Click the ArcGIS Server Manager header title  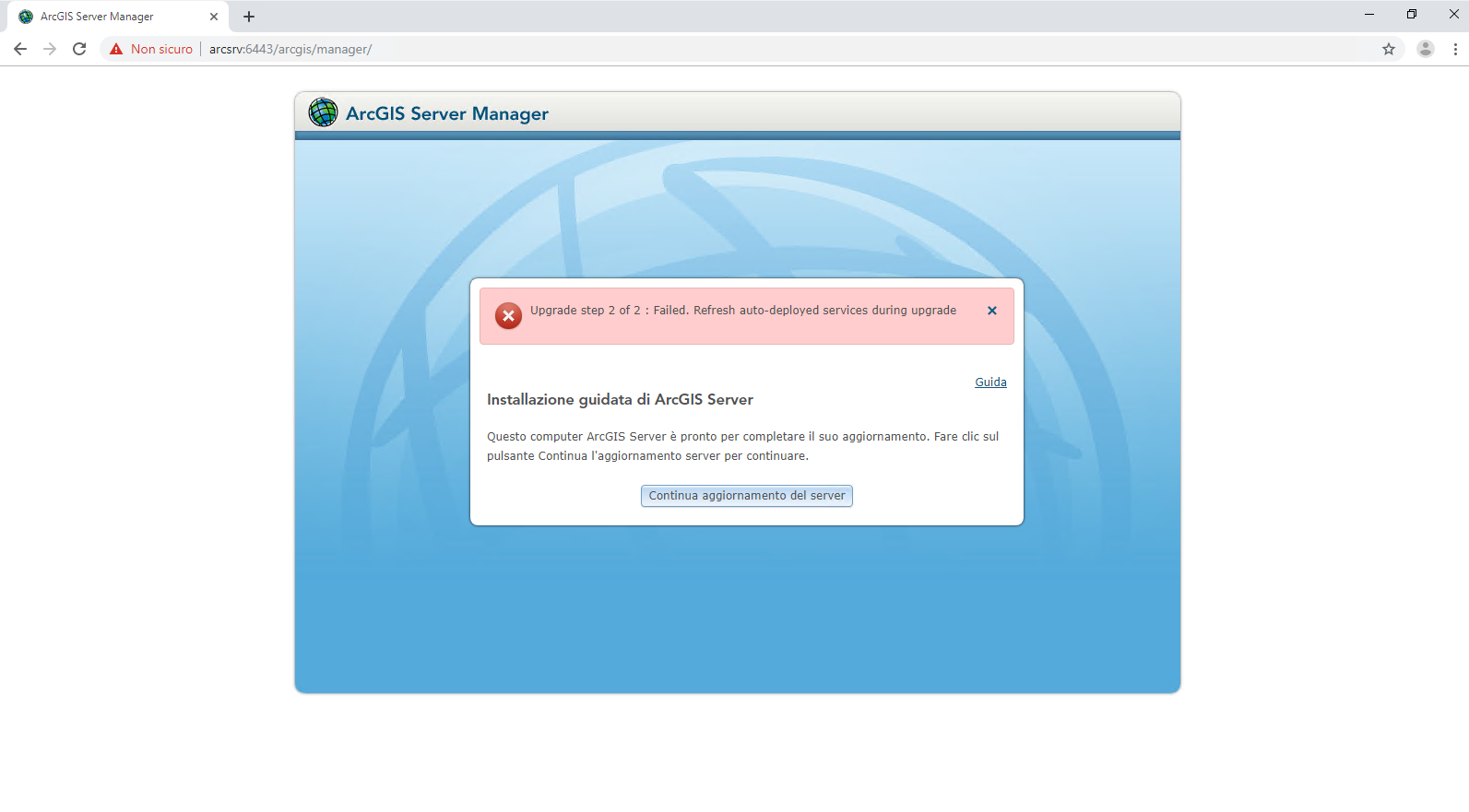pos(447,113)
